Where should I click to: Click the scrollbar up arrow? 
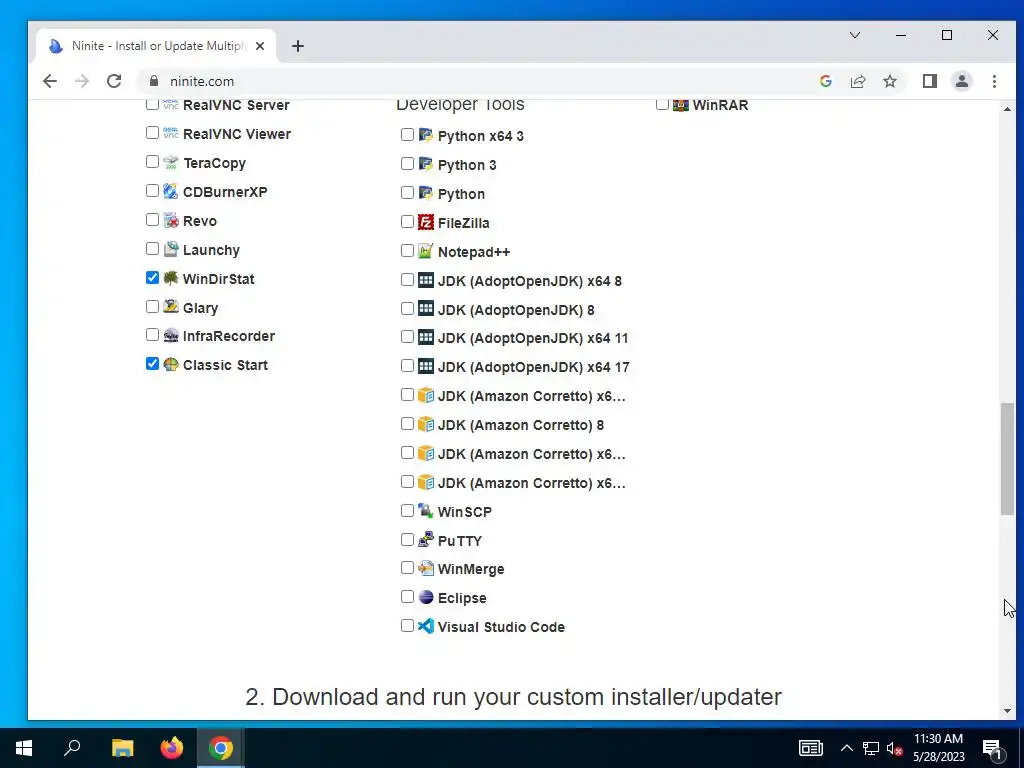pos(1007,109)
